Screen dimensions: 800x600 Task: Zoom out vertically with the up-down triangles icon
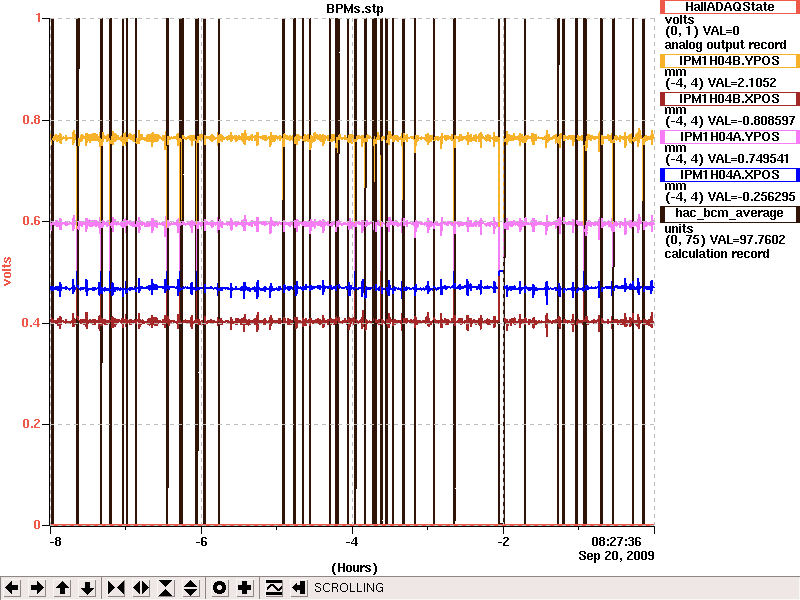191,588
